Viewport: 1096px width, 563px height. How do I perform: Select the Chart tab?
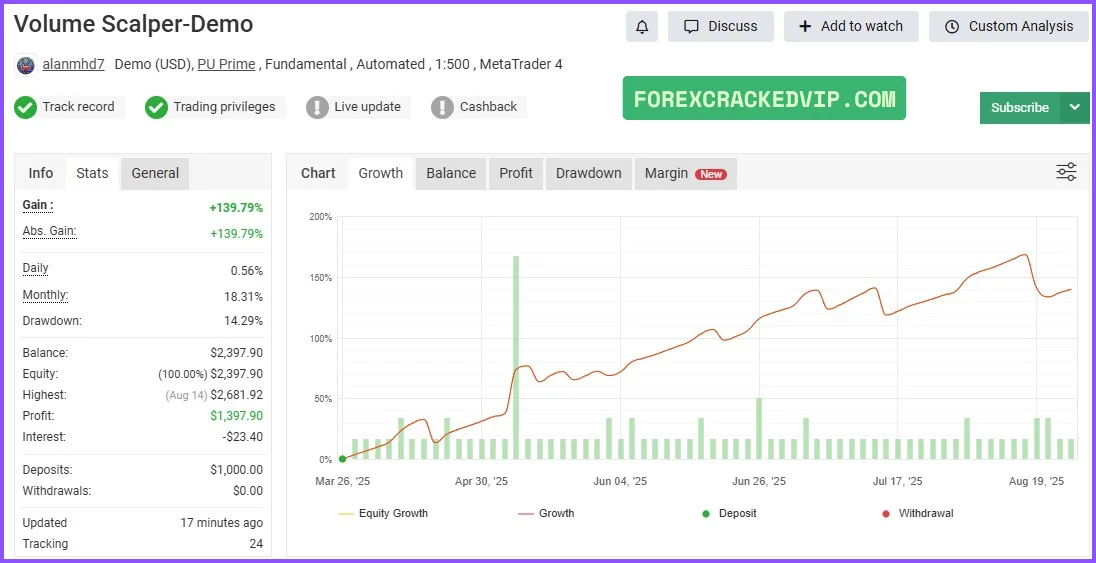(x=318, y=173)
